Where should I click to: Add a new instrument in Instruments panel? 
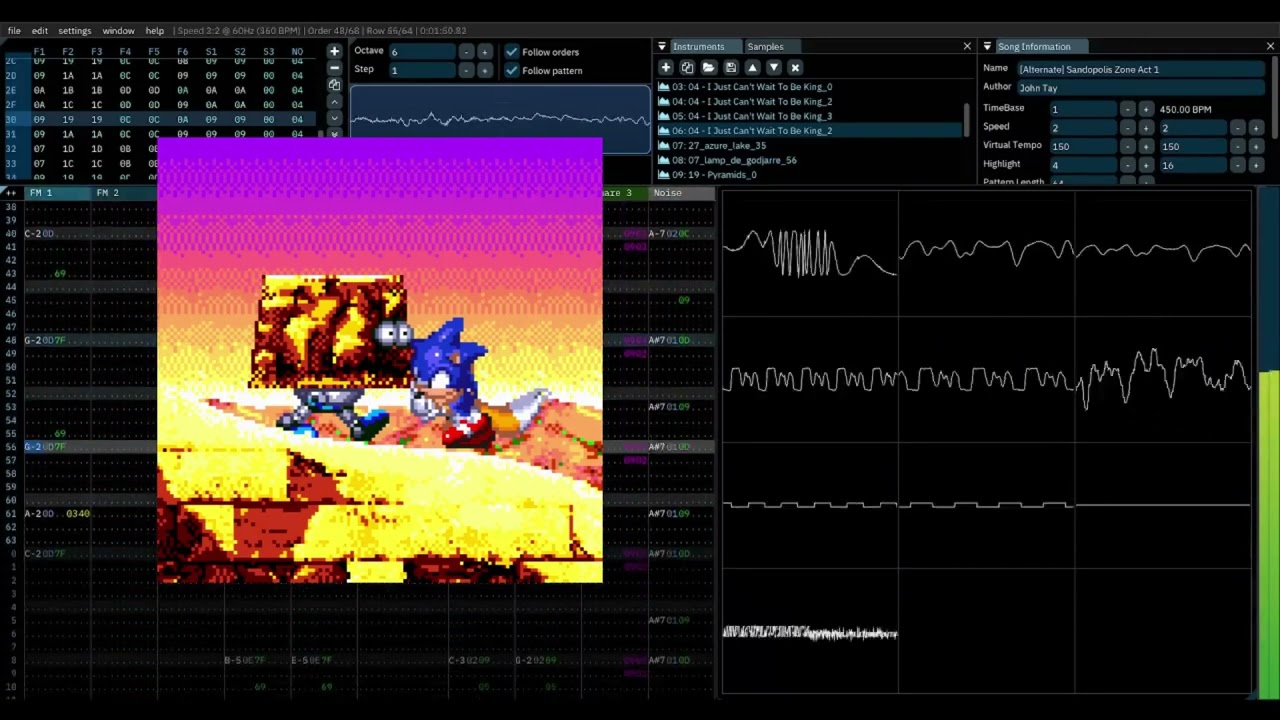(665, 67)
